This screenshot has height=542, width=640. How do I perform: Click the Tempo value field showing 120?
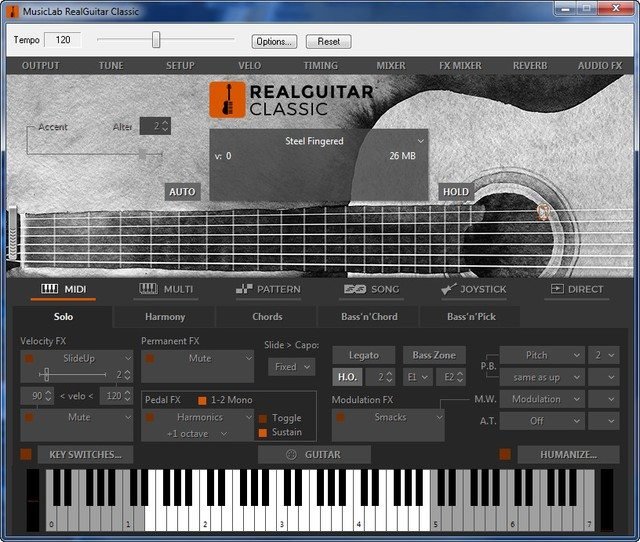[x=63, y=40]
